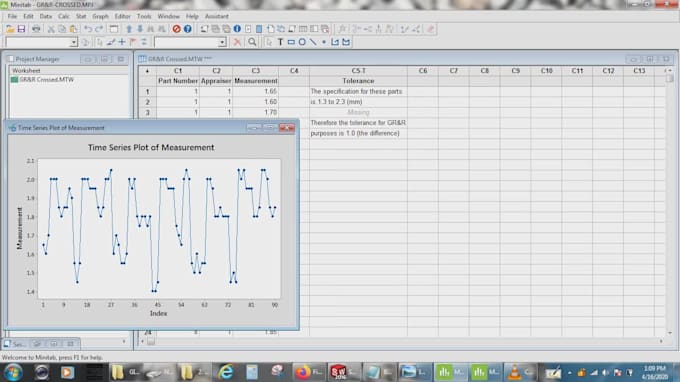This screenshot has height=382, width=680.
Task: Click the magnifier zoom icon
Action: (x=252, y=42)
